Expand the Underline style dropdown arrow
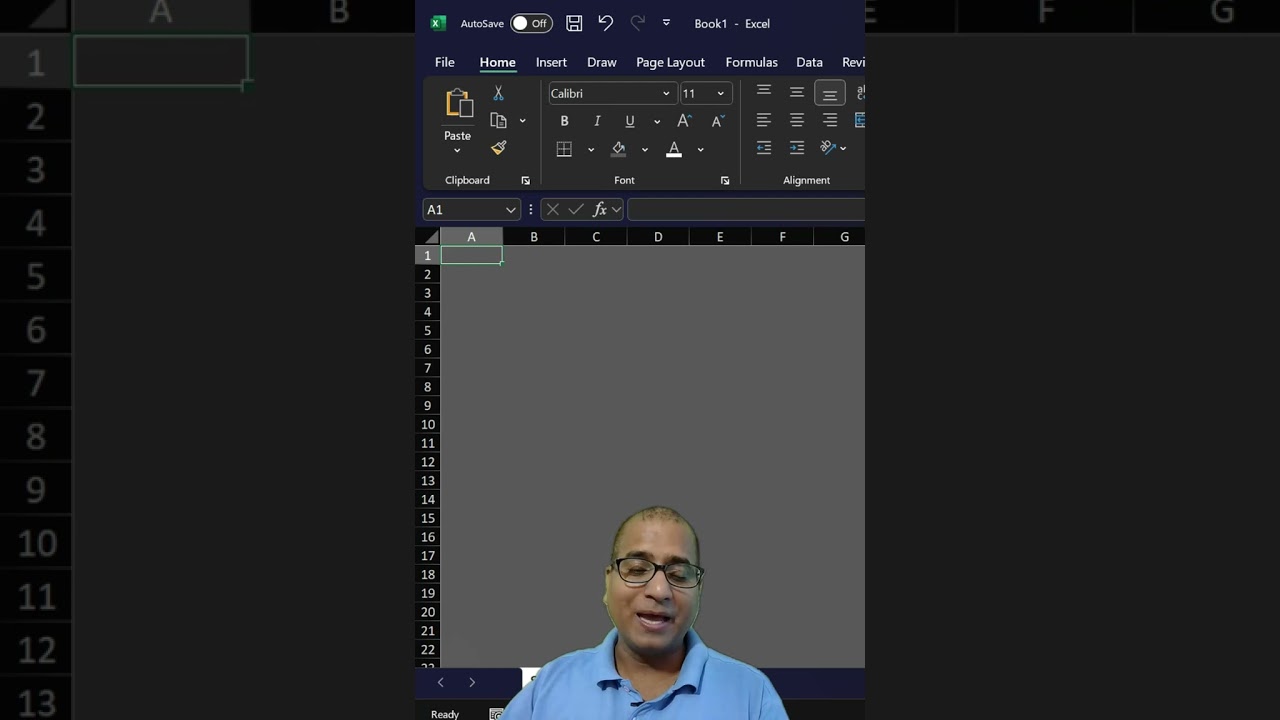This screenshot has height=720, width=1280. coord(656,121)
